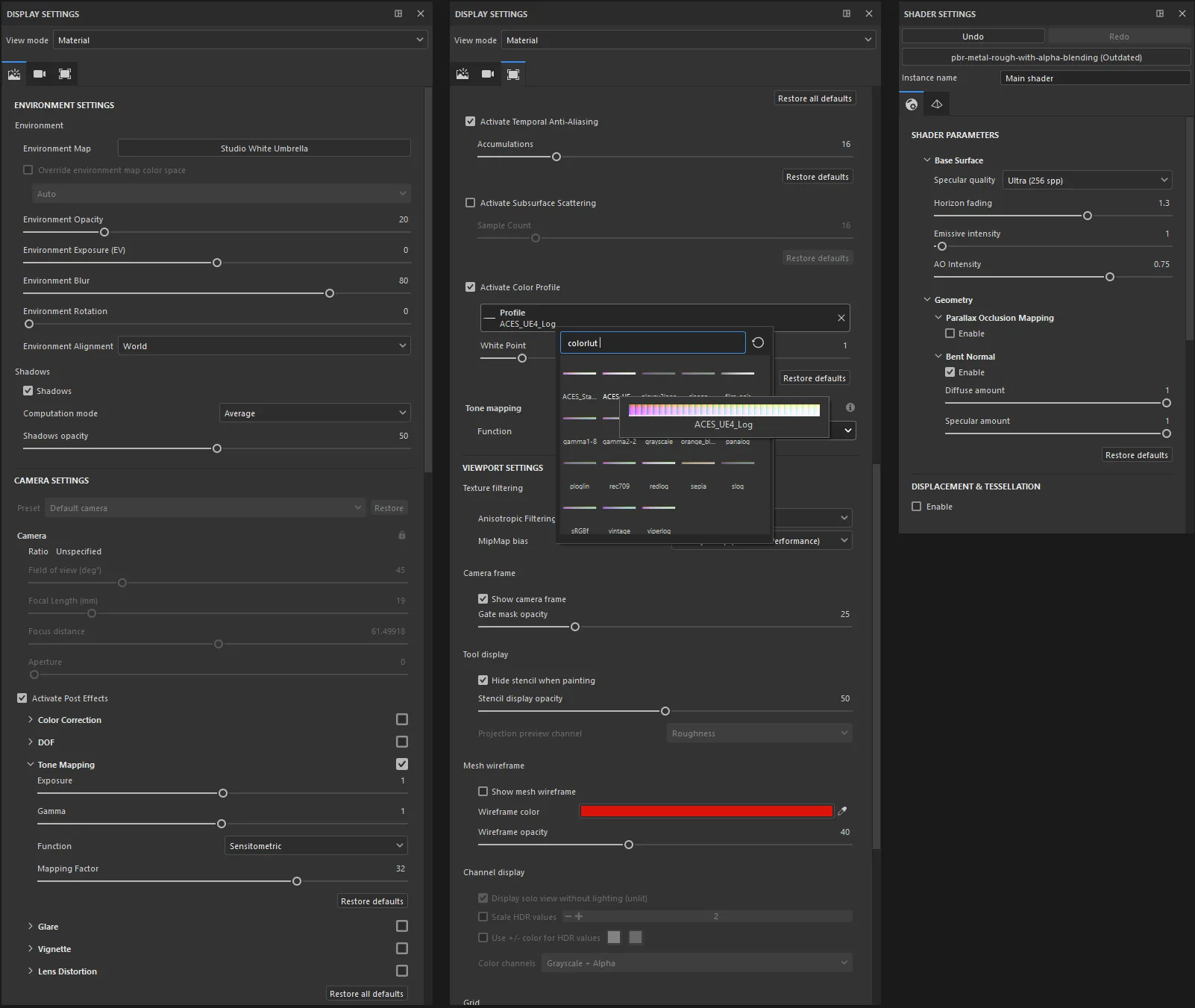Click Studio White Umbrella environment map button
The height and width of the screenshot is (1008, 1195).
click(x=264, y=148)
